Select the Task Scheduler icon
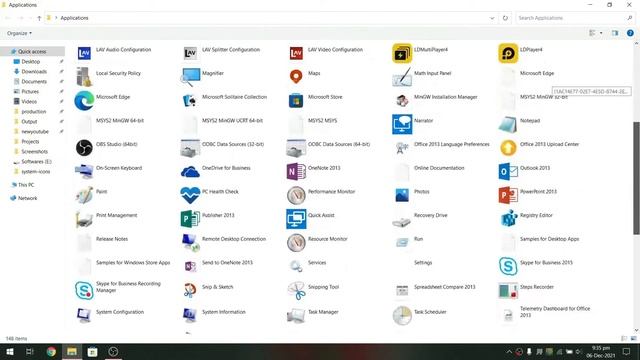 402,315
